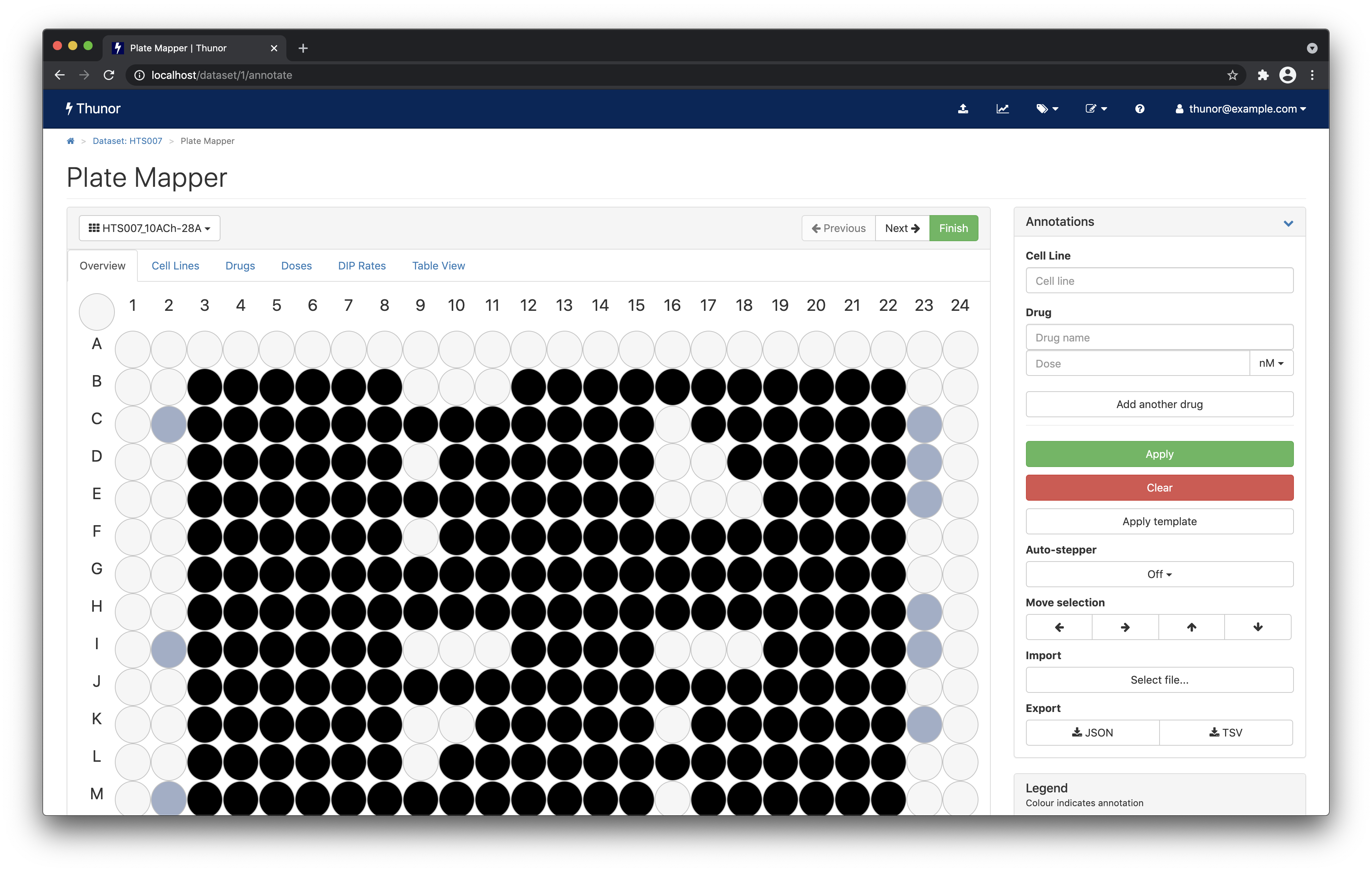The width and height of the screenshot is (1372, 872).
Task: Deselect the filled well C2
Action: (x=168, y=424)
